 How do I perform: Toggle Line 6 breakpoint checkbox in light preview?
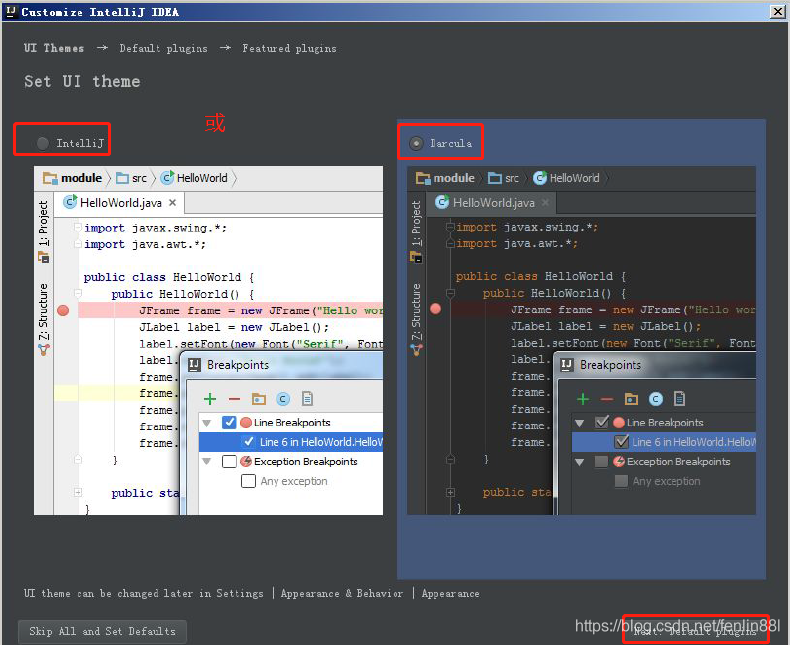248,442
